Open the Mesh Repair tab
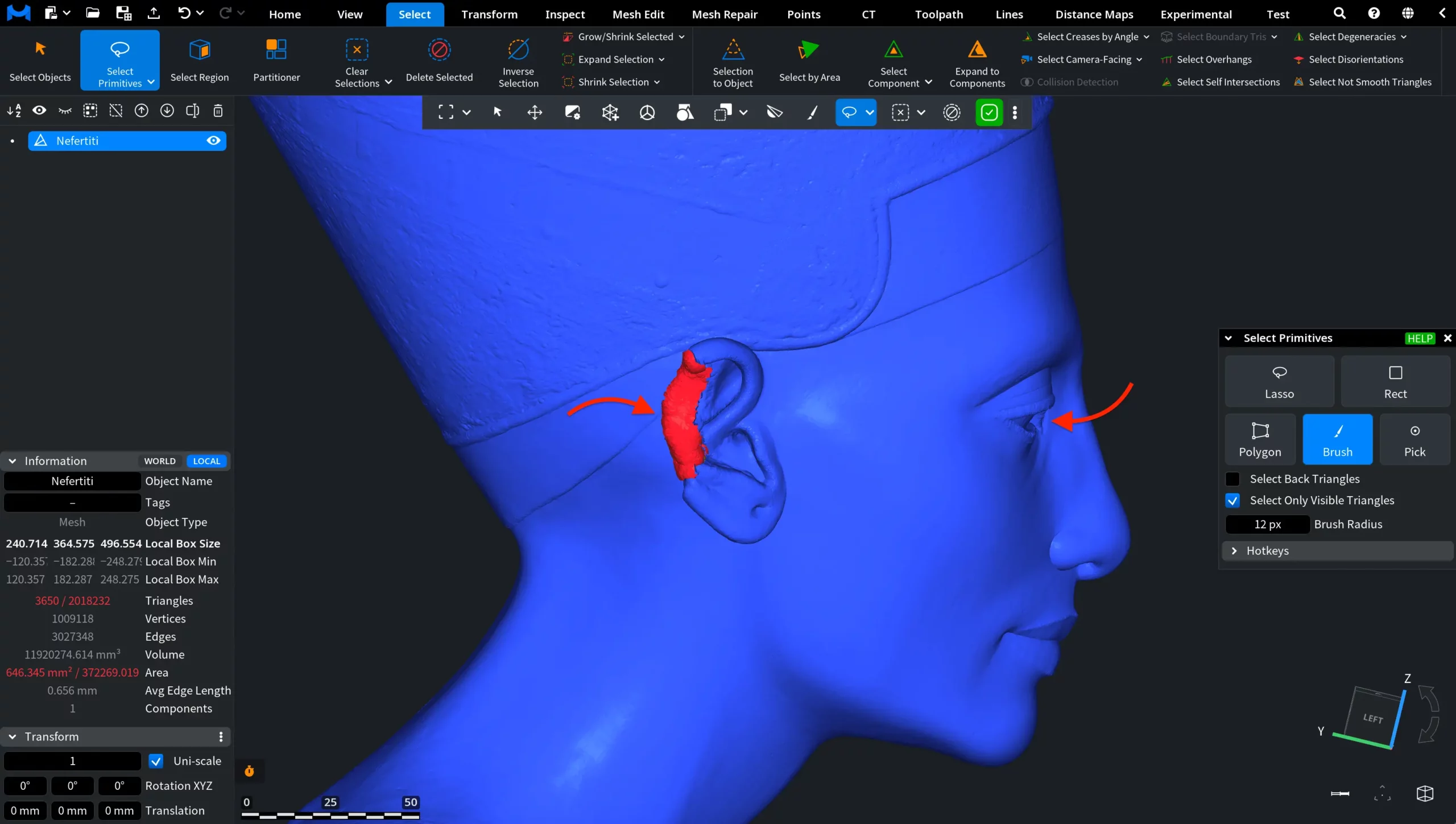The image size is (1456, 824). point(725,14)
